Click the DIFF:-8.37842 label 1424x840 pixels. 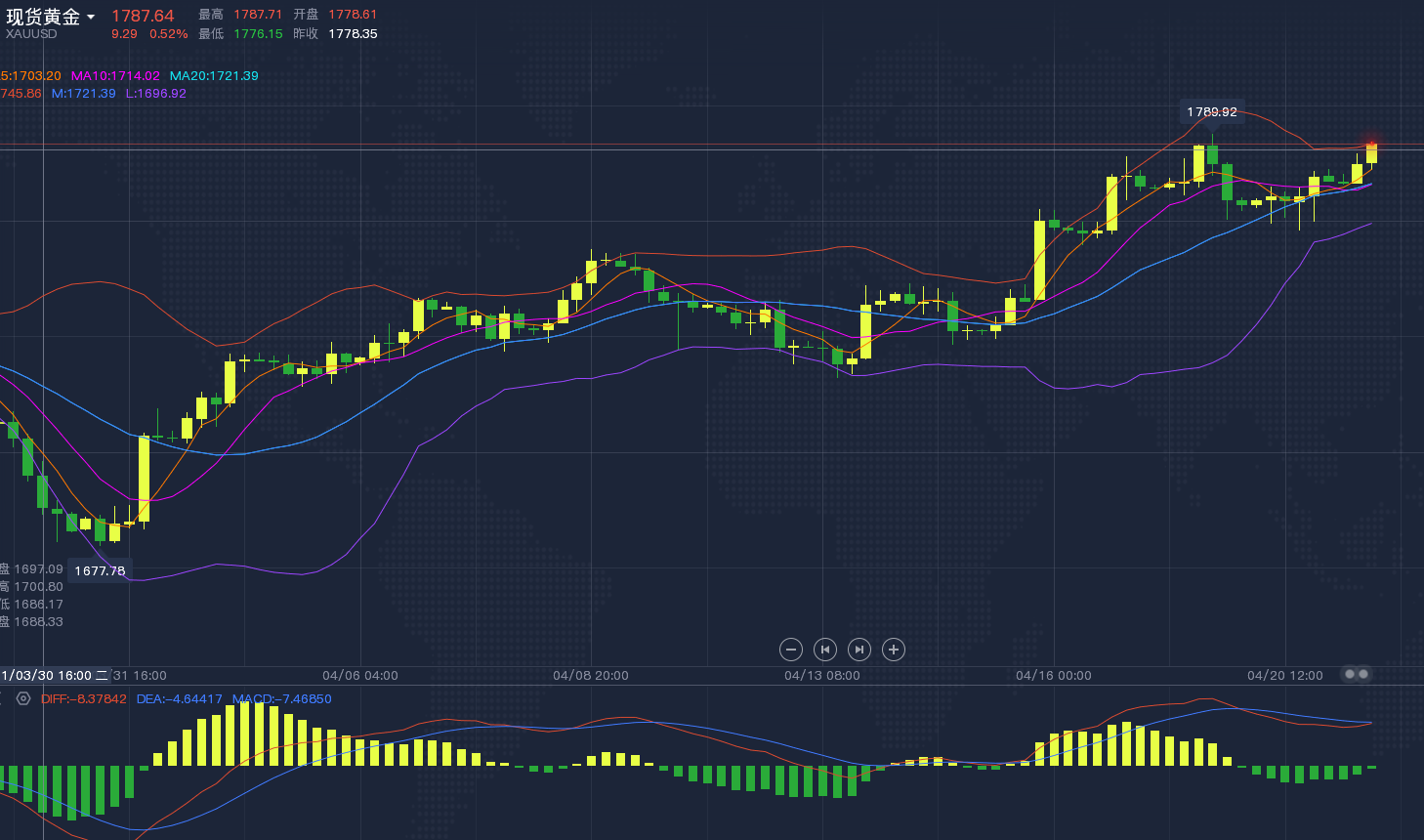coord(84,699)
